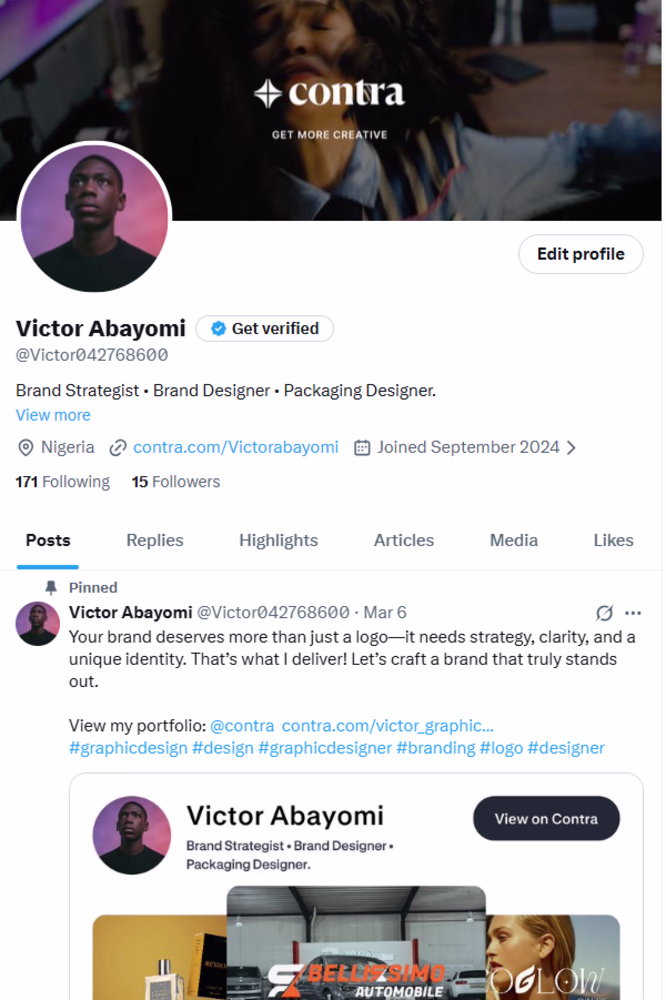This screenshot has height=1000, width=666.
Task: Open the Media tab
Action: pos(514,540)
